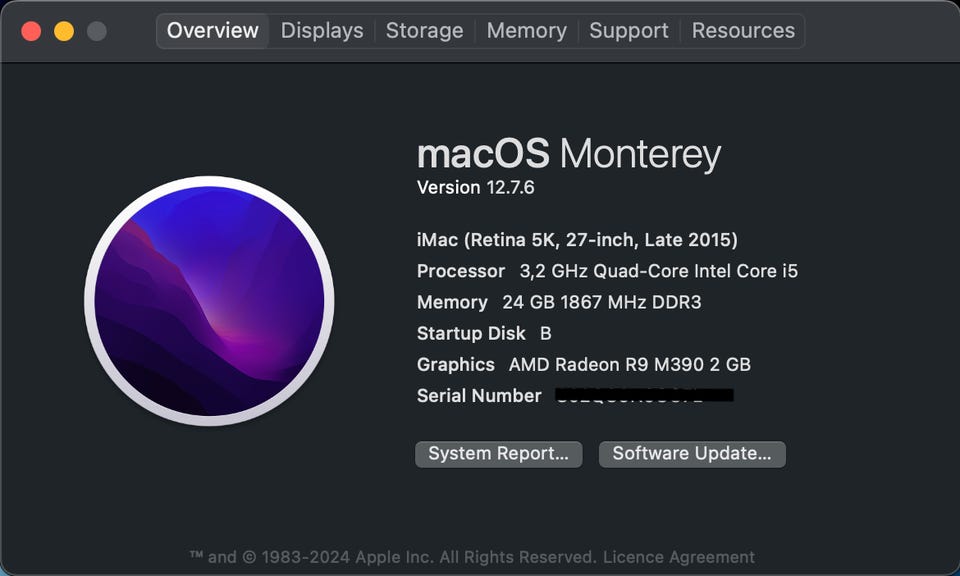Switch to the Overview tab

point(212,31)
